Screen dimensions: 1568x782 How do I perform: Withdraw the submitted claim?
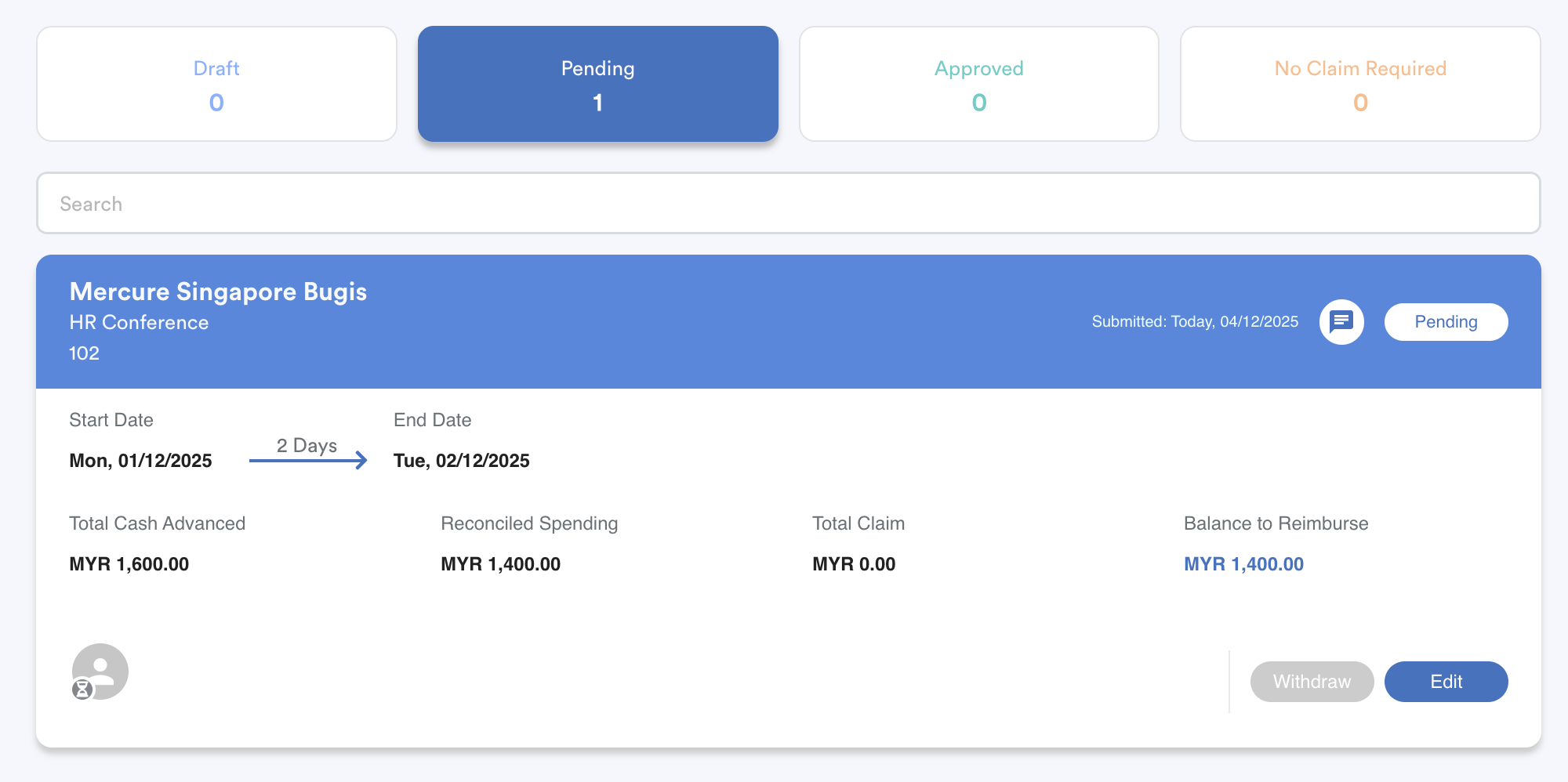pos(1312,682)
